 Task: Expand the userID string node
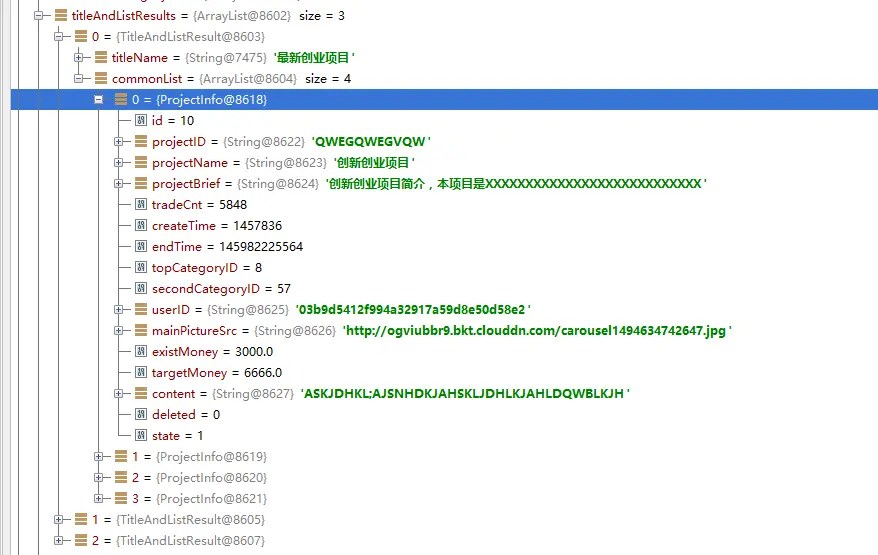tap(119, 310)
